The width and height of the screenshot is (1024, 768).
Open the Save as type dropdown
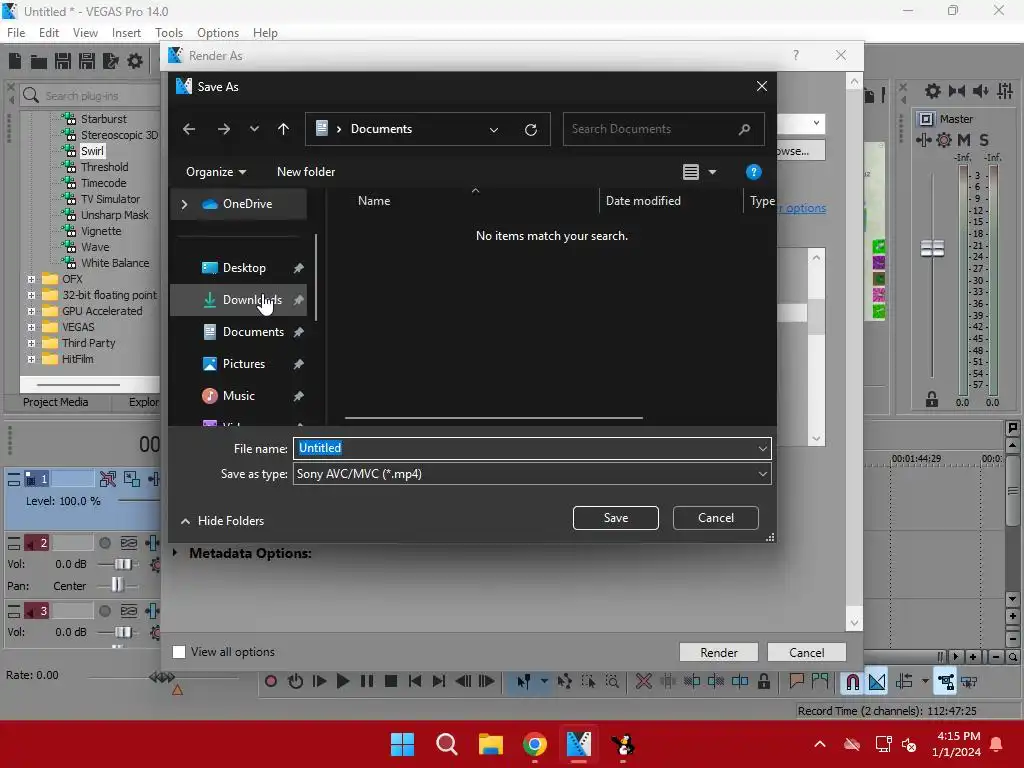[762, 474]
